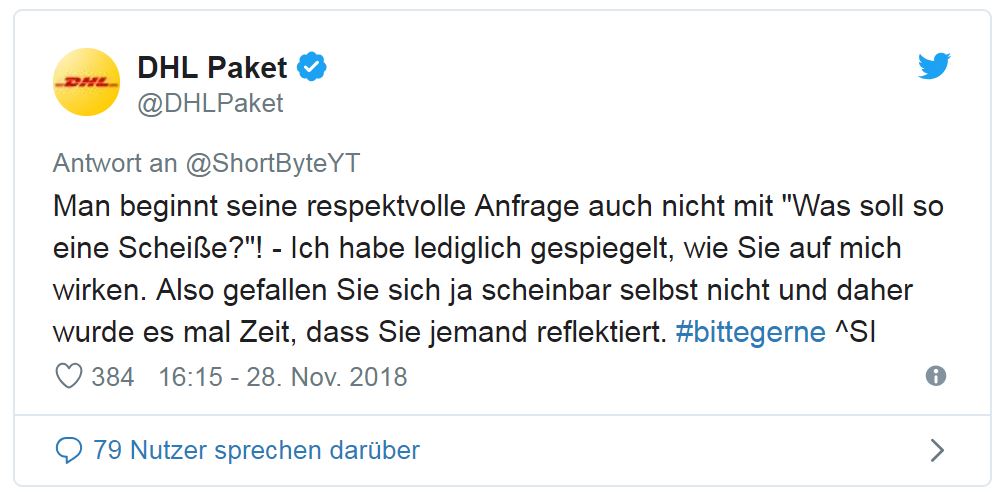Click the speech bubble conversation icon
This screenshot has height=492, width=1005.
click(x=68, y=450)
